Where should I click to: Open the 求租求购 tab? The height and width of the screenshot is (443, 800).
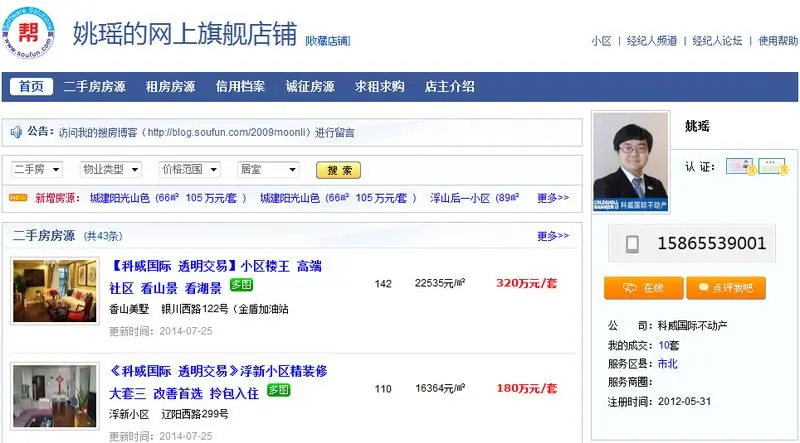coord(380,87)
